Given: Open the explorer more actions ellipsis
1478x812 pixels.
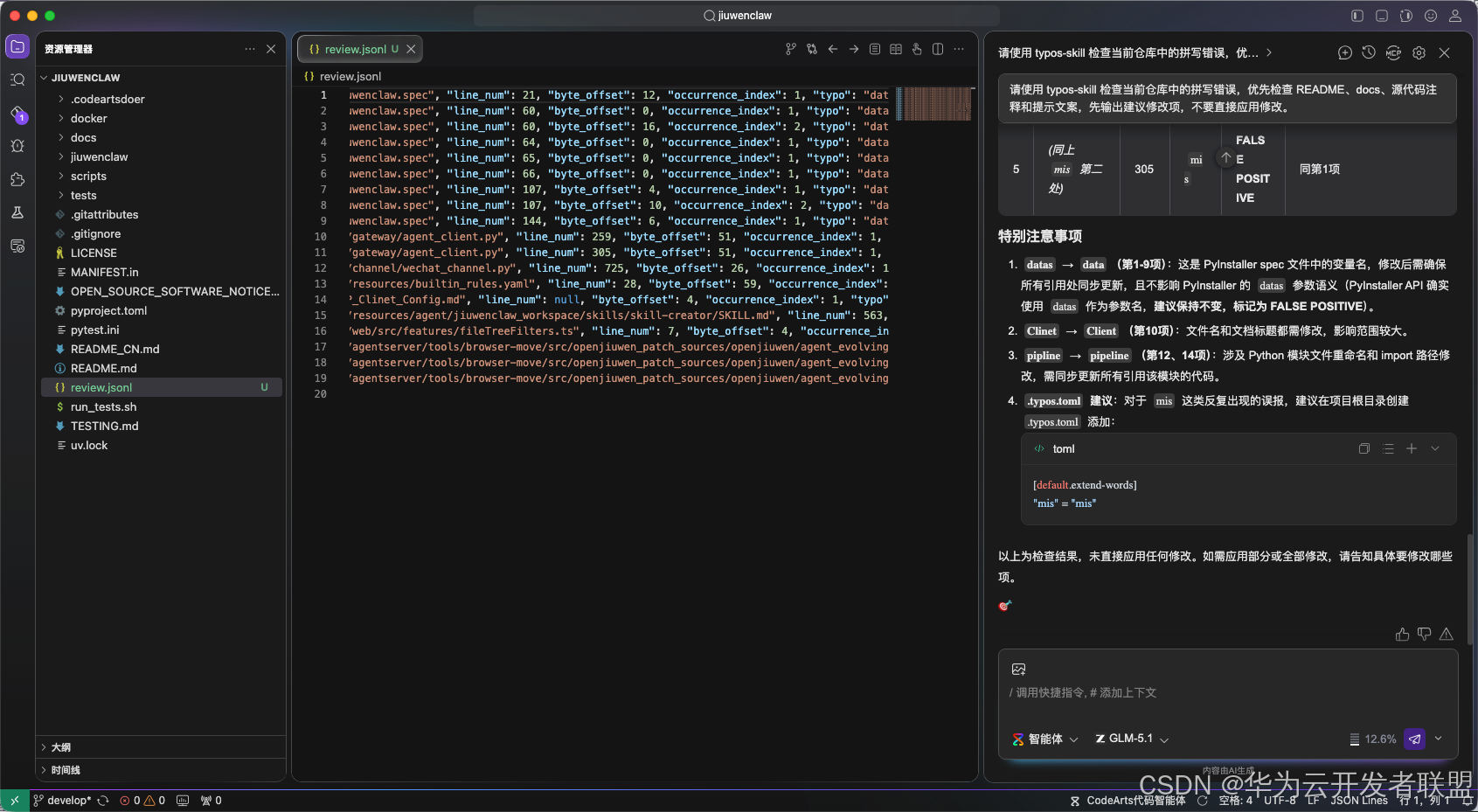Looking at the screenshot, I should (250, 49).
